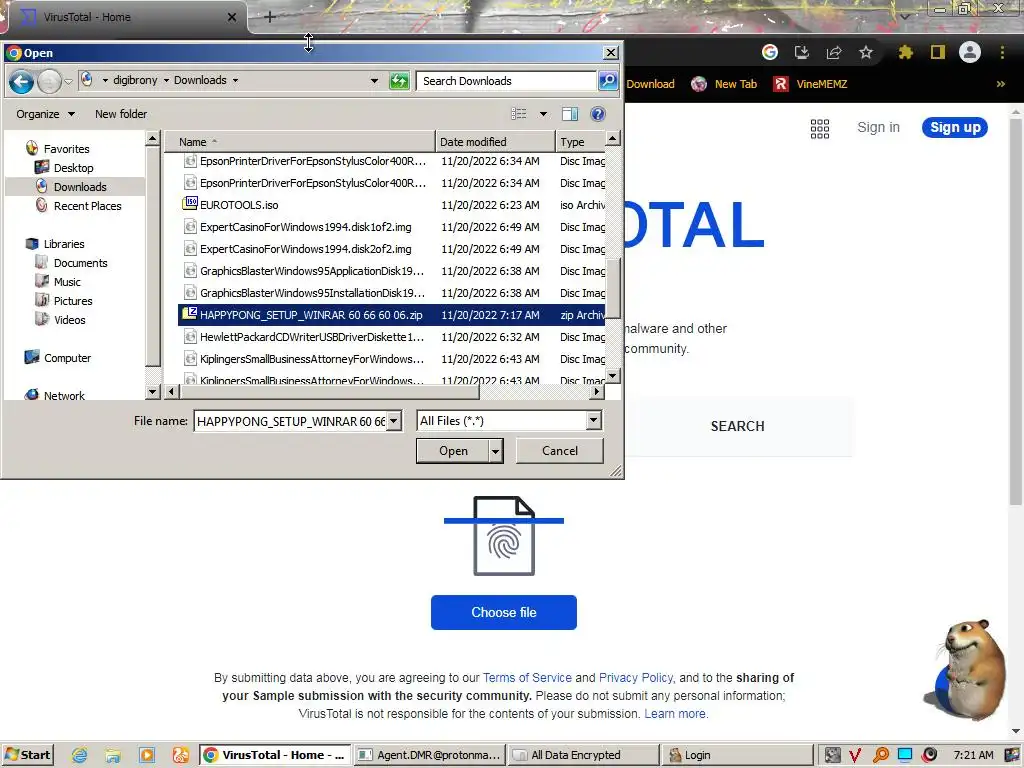Open dialog help icon
The height and width of the screenshot is (768, 1024).
(597, 114)
